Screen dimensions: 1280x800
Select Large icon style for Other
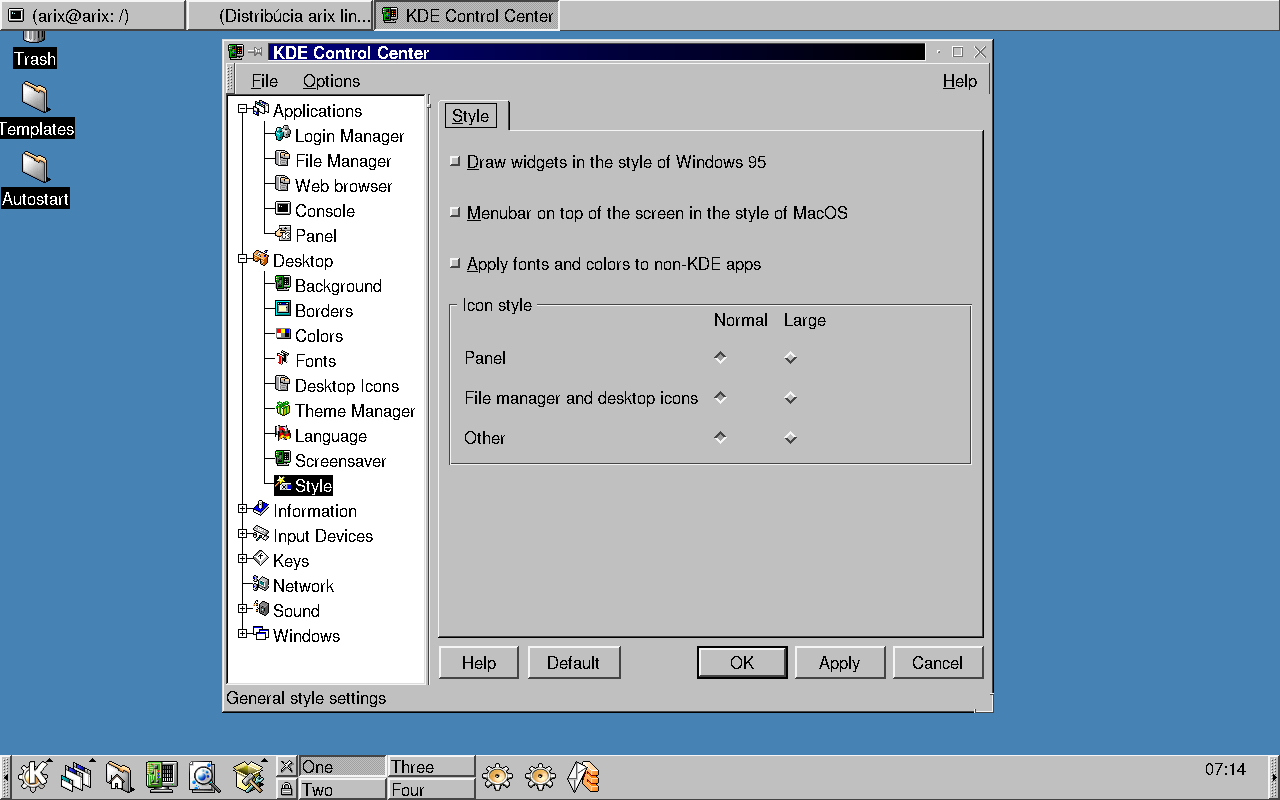coord(790,437)
